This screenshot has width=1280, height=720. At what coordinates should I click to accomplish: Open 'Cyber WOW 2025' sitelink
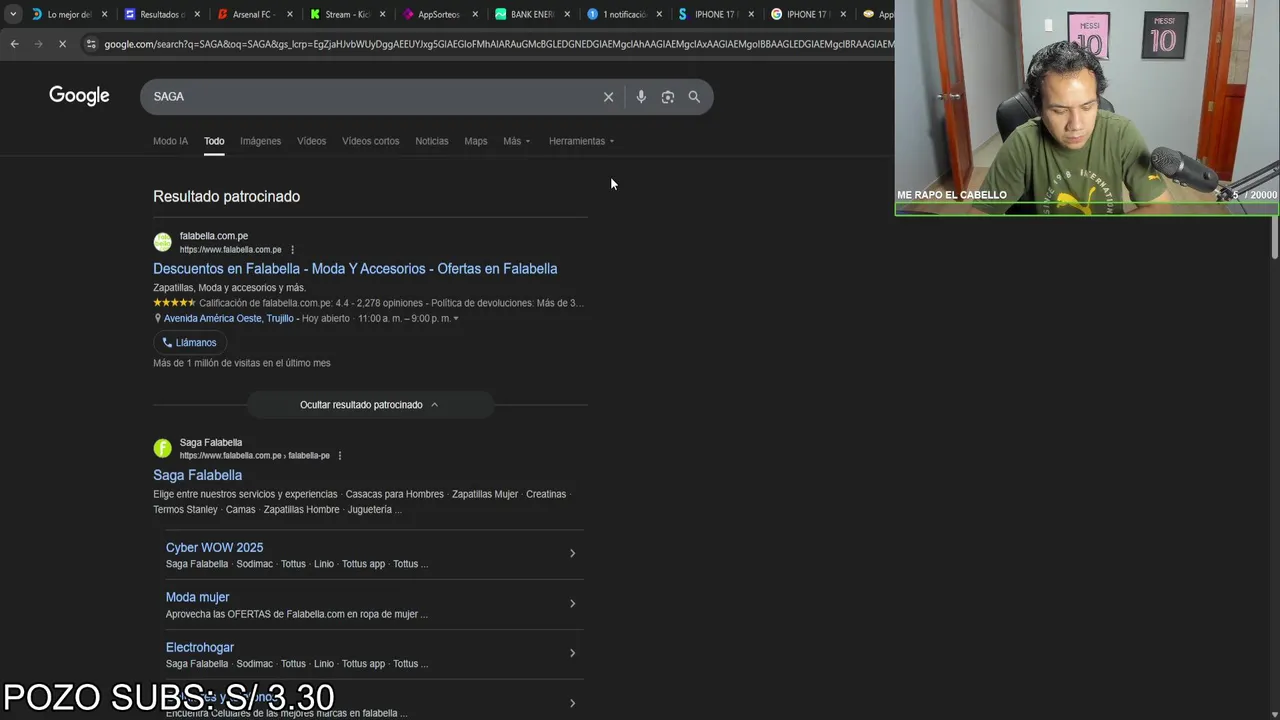pyautogui.click(x=214, y=548)
